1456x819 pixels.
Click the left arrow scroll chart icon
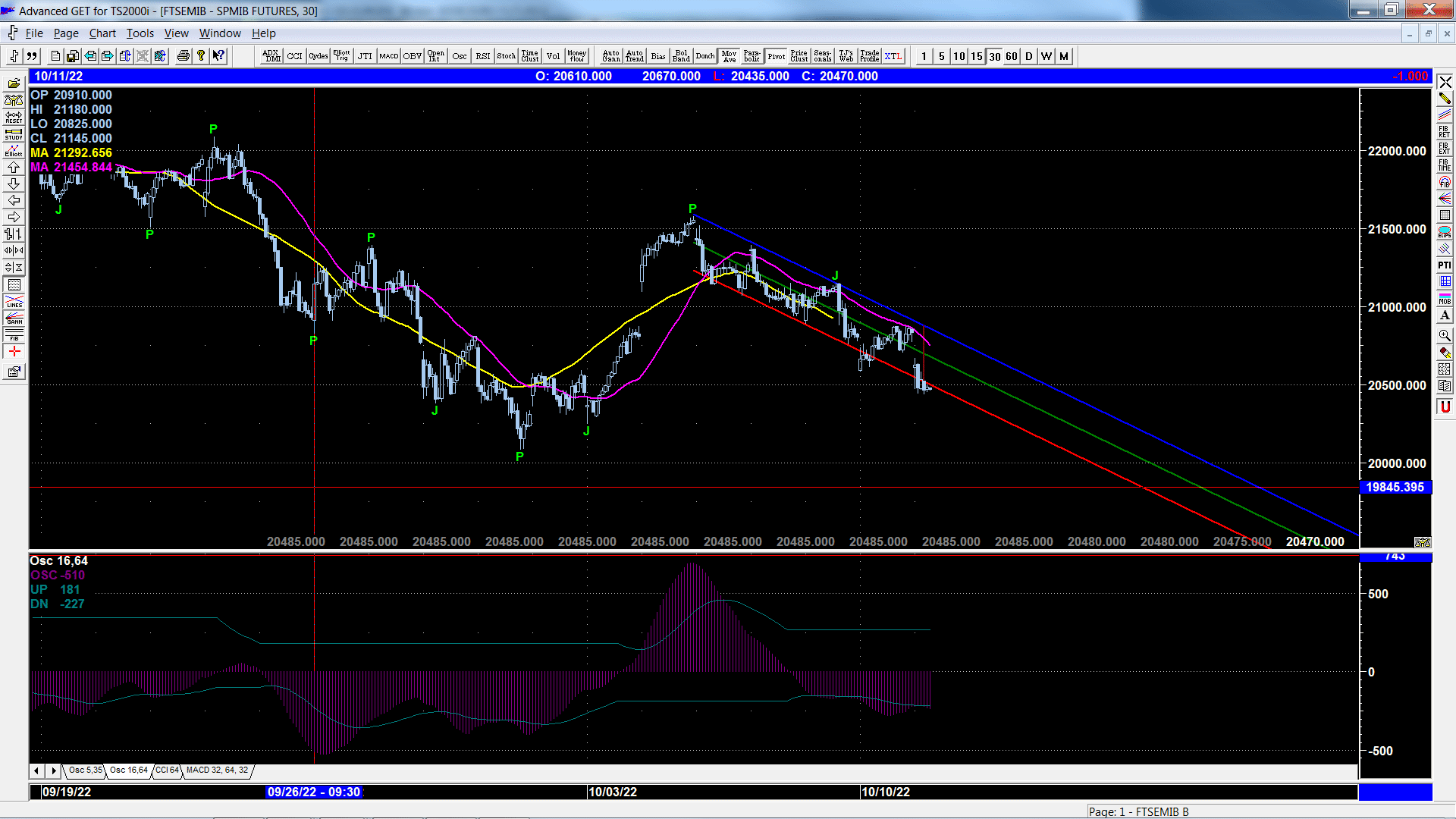14,200
